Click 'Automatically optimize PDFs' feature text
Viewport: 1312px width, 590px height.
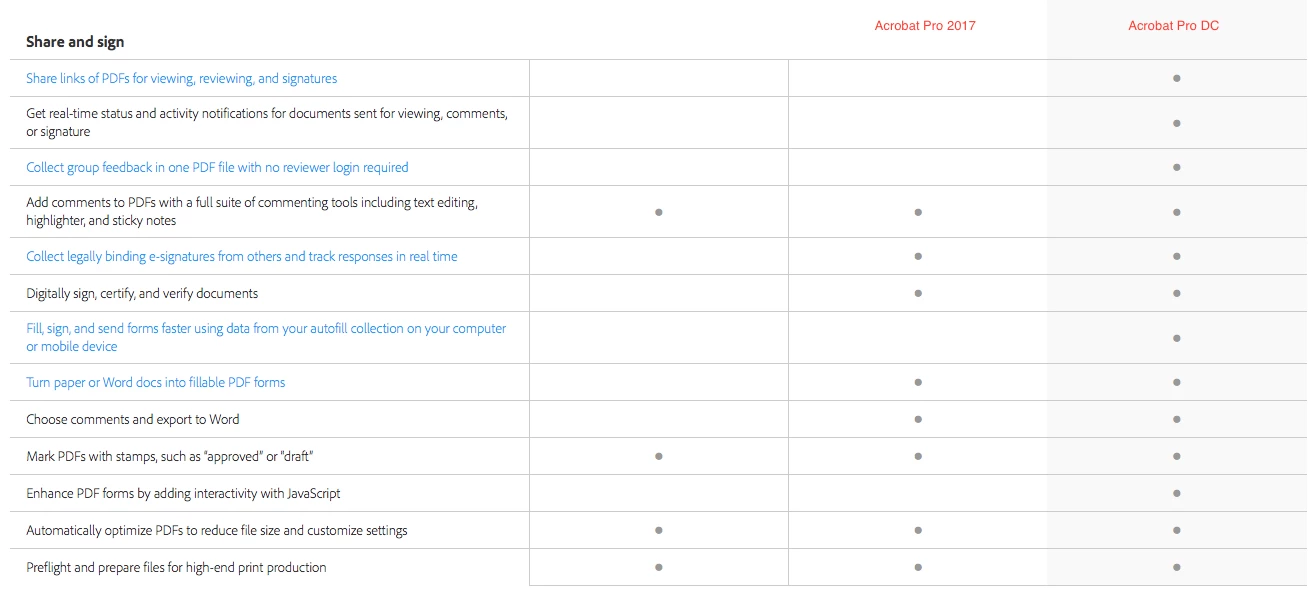click(217, 530)
